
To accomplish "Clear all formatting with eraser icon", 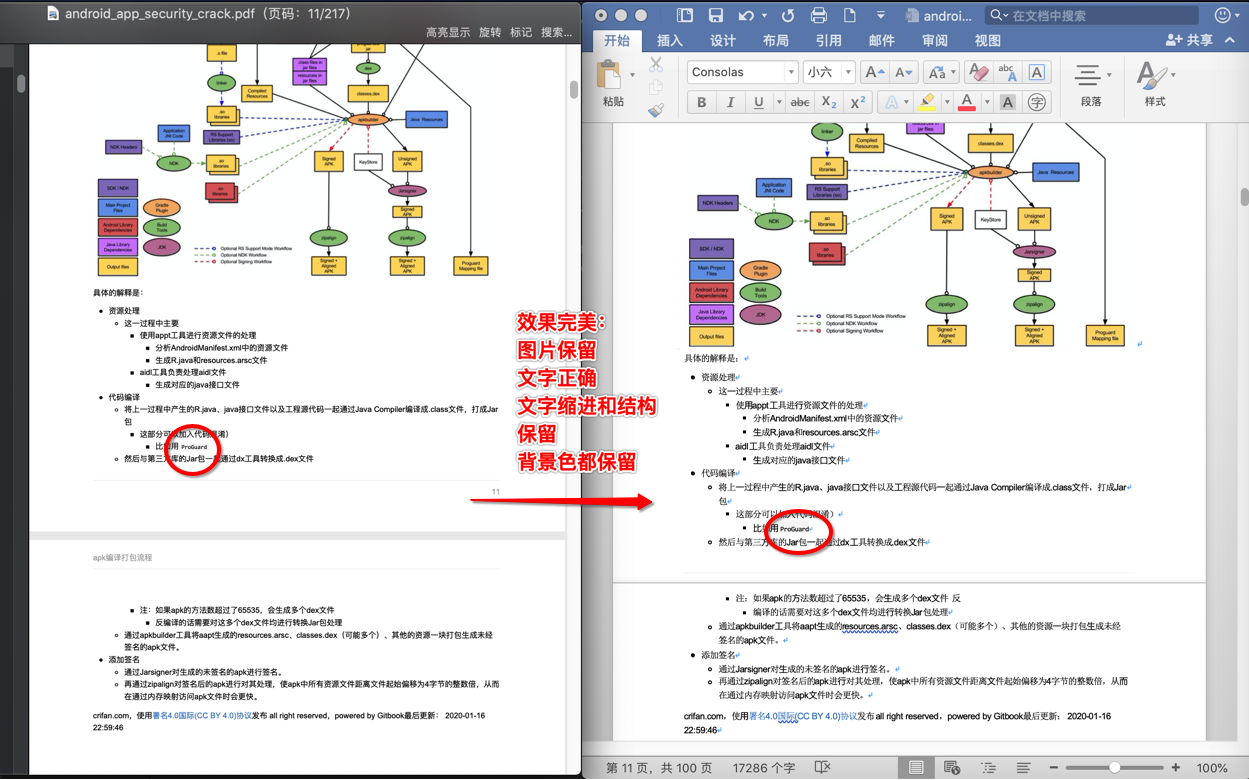I will (x=978, y=72).
